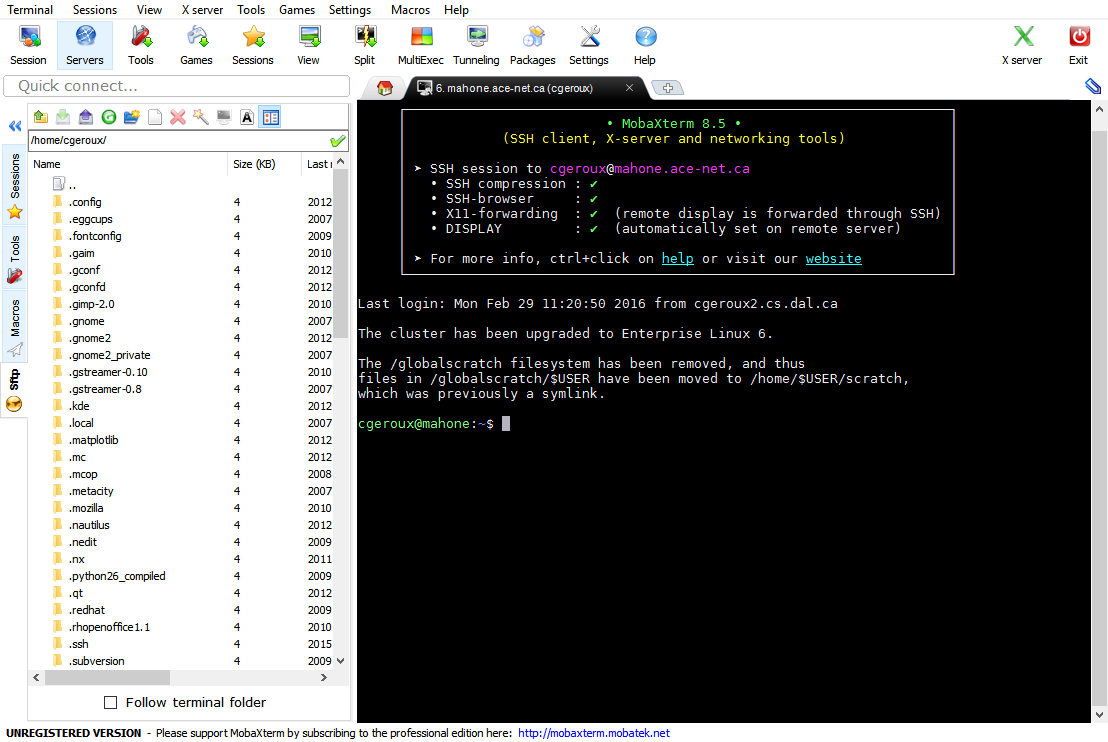Open the Help menu in menu bar

[x=456, y=10]
